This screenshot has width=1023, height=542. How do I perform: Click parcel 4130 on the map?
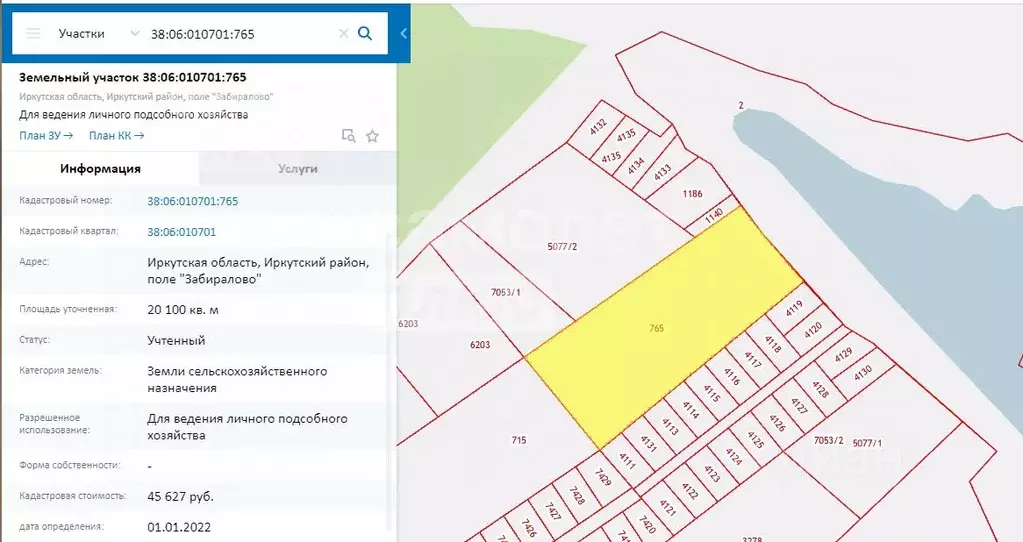tap(863, 374)
